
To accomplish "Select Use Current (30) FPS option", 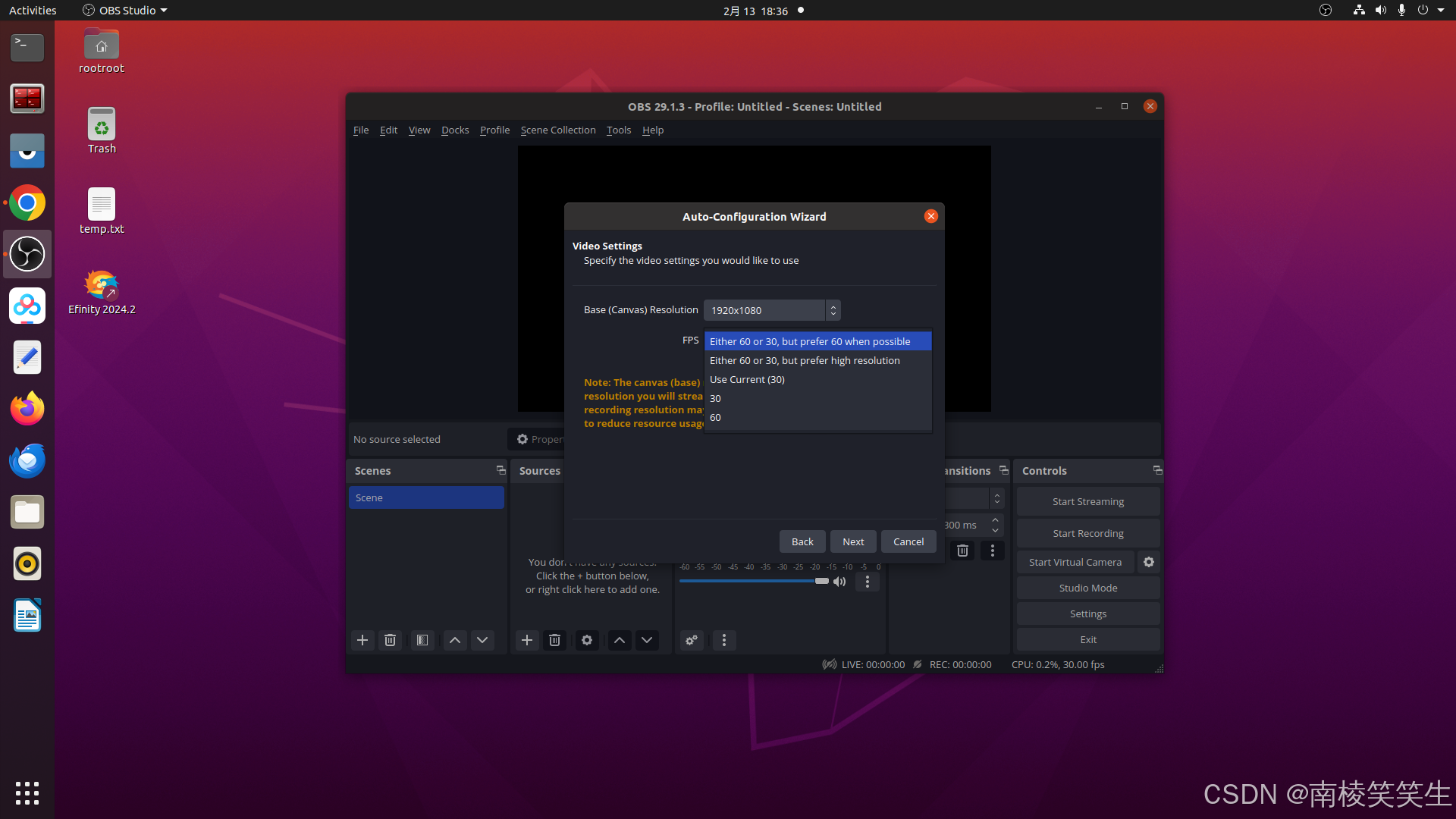I will pos(747,379).
